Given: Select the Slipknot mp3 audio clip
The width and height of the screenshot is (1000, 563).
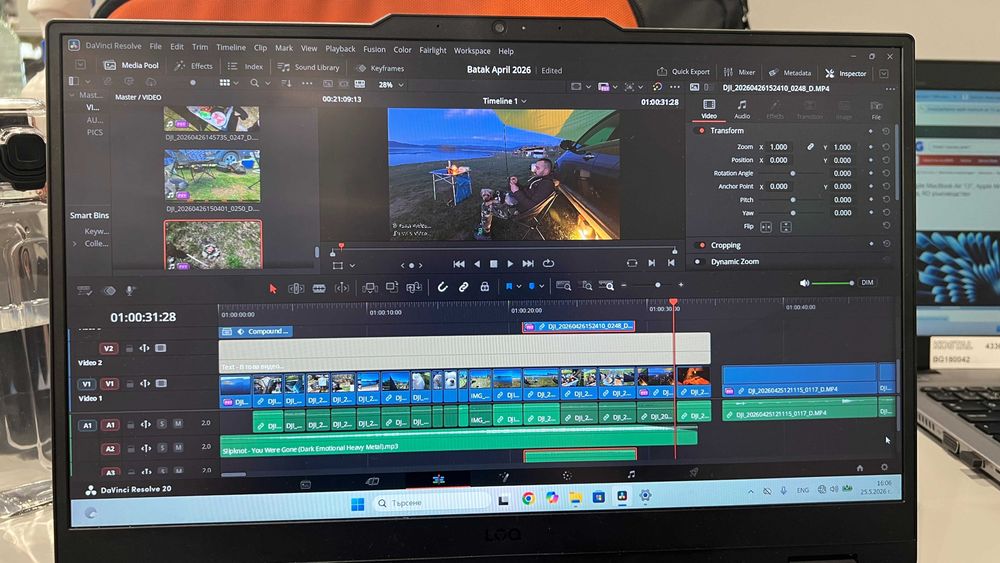Looking at the screenshot, I should click(x=459, y=444).
